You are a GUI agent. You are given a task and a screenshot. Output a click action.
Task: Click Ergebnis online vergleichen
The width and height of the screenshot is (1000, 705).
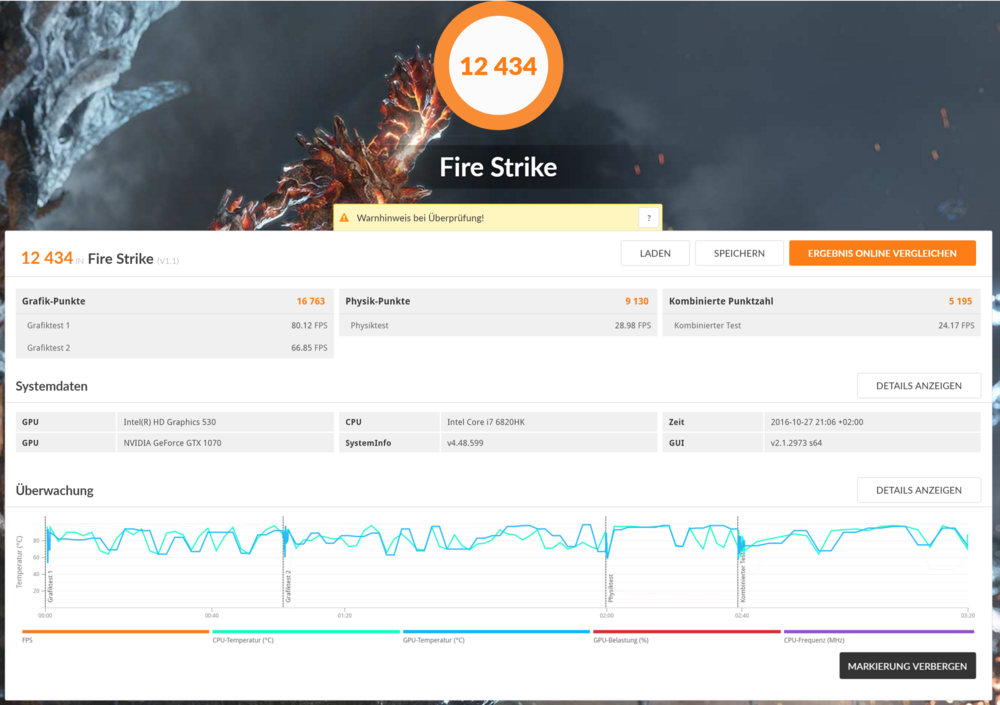click(881, 253)
